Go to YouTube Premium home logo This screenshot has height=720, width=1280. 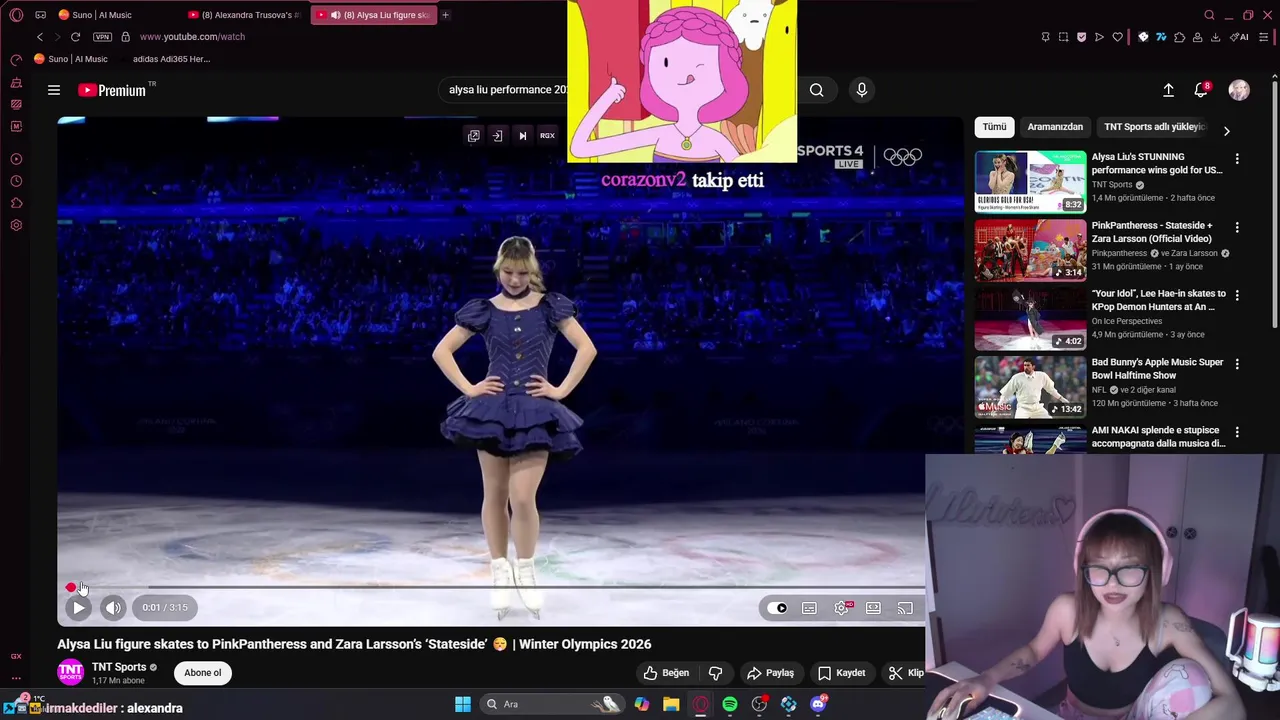pyautogui.click(x=112, y=90)
